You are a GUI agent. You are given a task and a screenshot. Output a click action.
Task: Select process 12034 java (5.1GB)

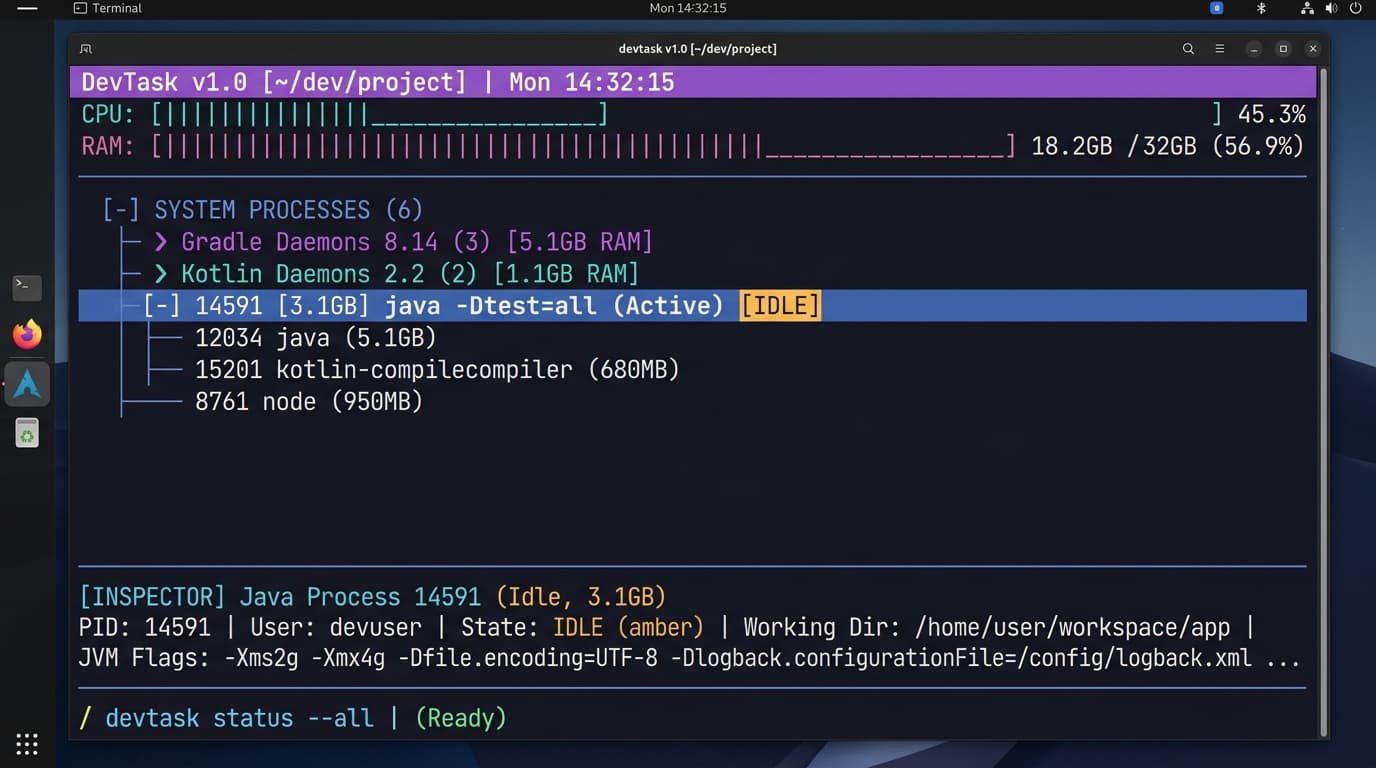pos(316,338)
